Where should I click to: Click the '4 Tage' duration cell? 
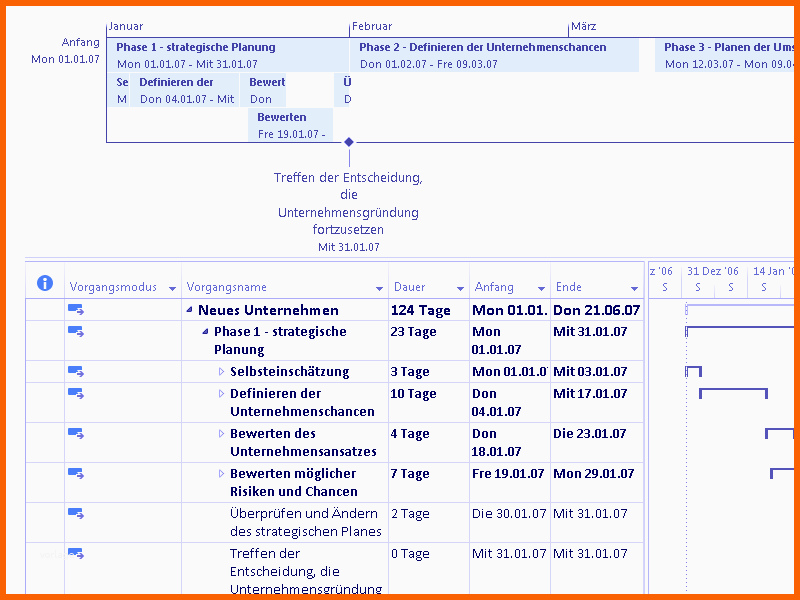pos(429,442)
